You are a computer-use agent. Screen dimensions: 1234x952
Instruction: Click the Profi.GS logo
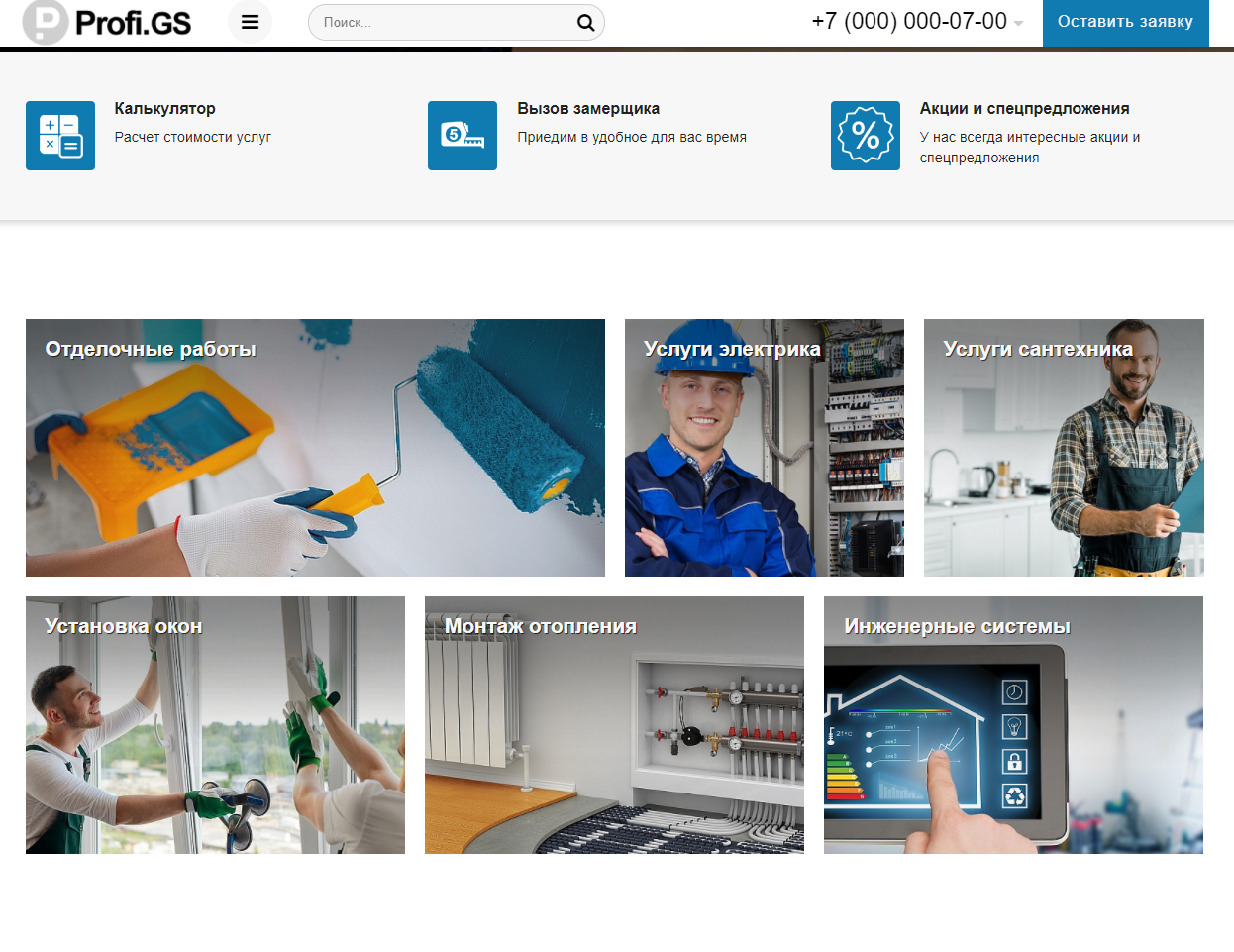coord(107,22)
